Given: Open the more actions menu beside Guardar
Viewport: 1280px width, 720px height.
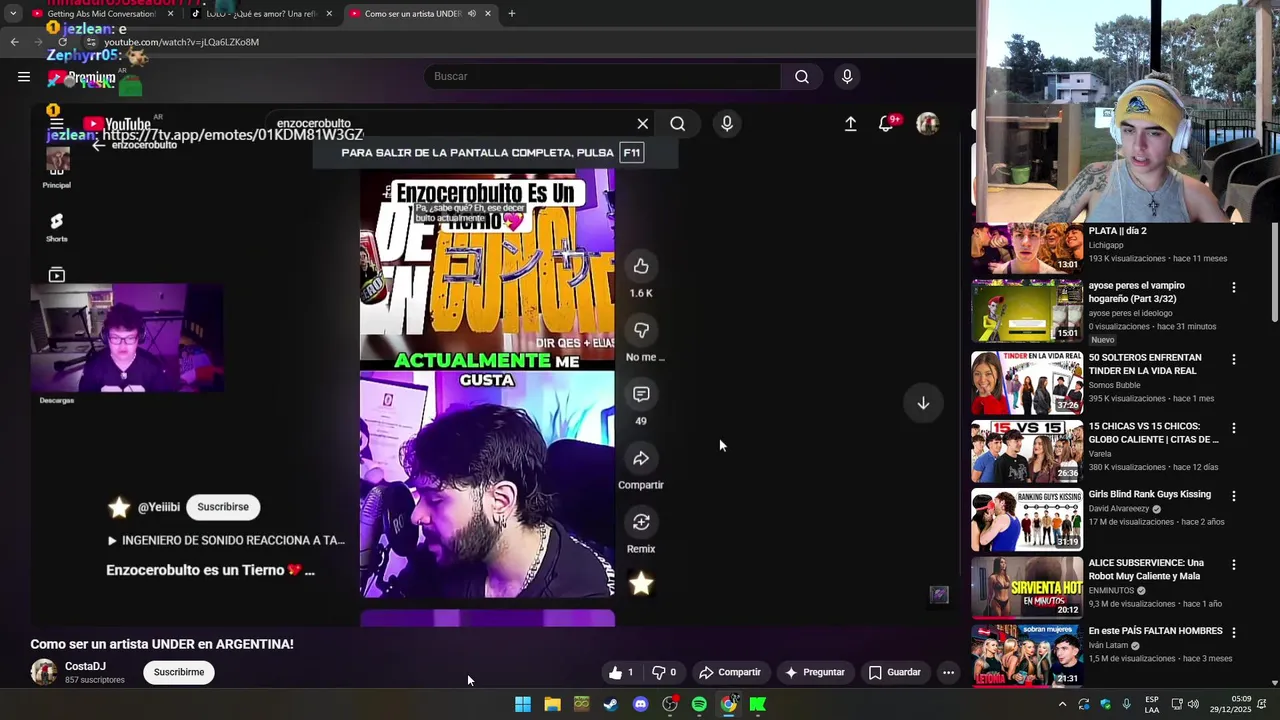Looking at the screenshot, I should tap(948, 672).
